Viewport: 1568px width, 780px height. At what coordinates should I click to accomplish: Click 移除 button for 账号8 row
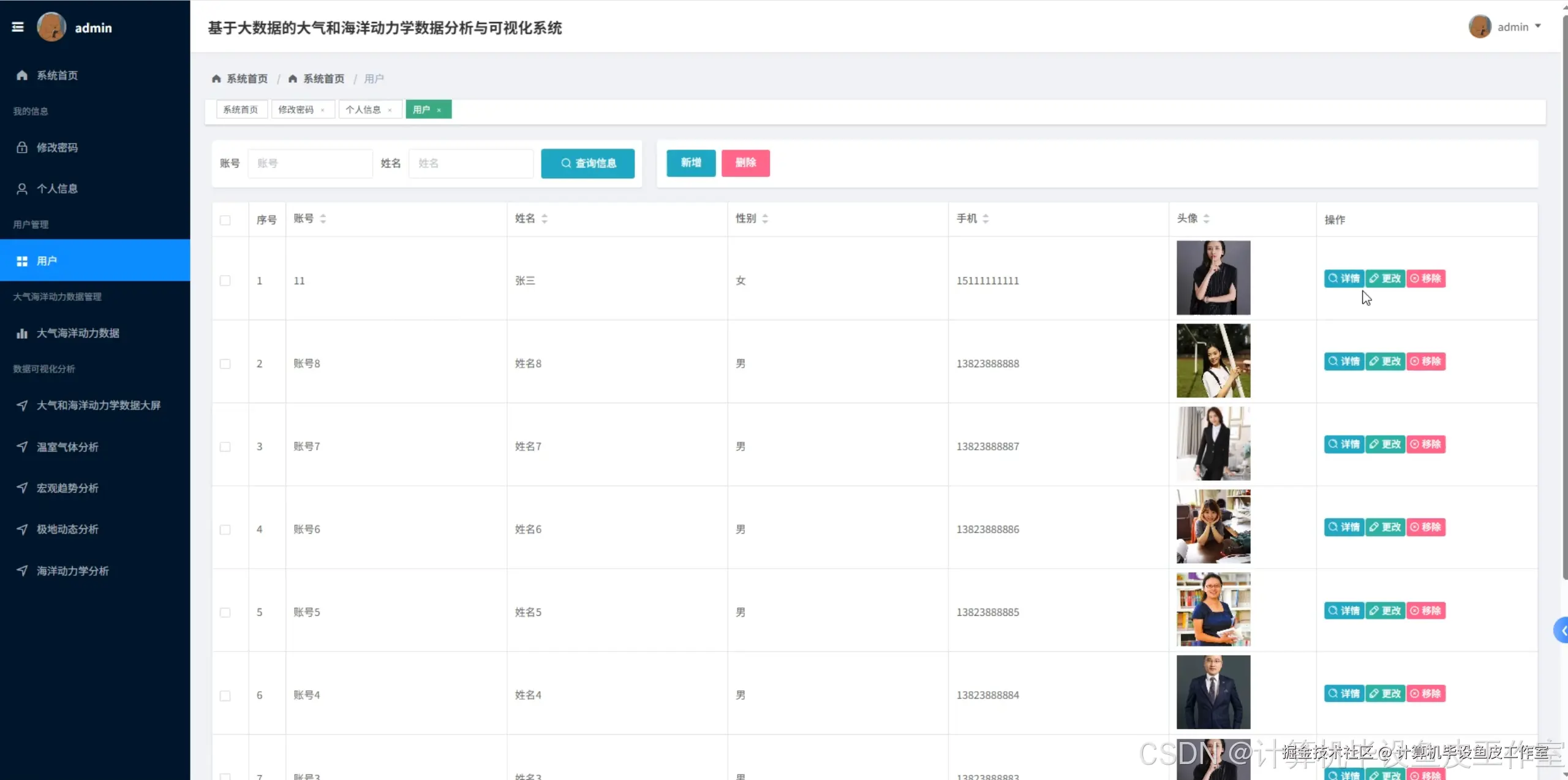(1426, 362)
